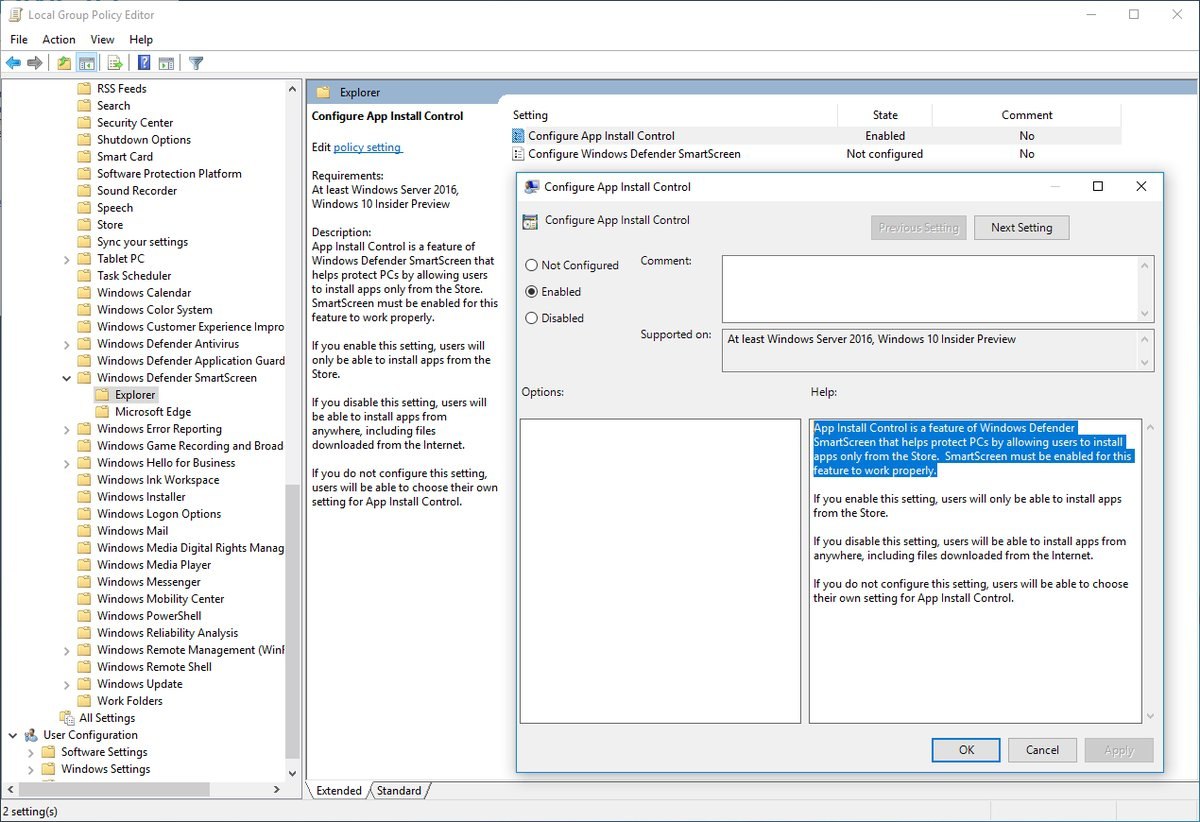Select the Not Configured radio button

click(532, 266)
